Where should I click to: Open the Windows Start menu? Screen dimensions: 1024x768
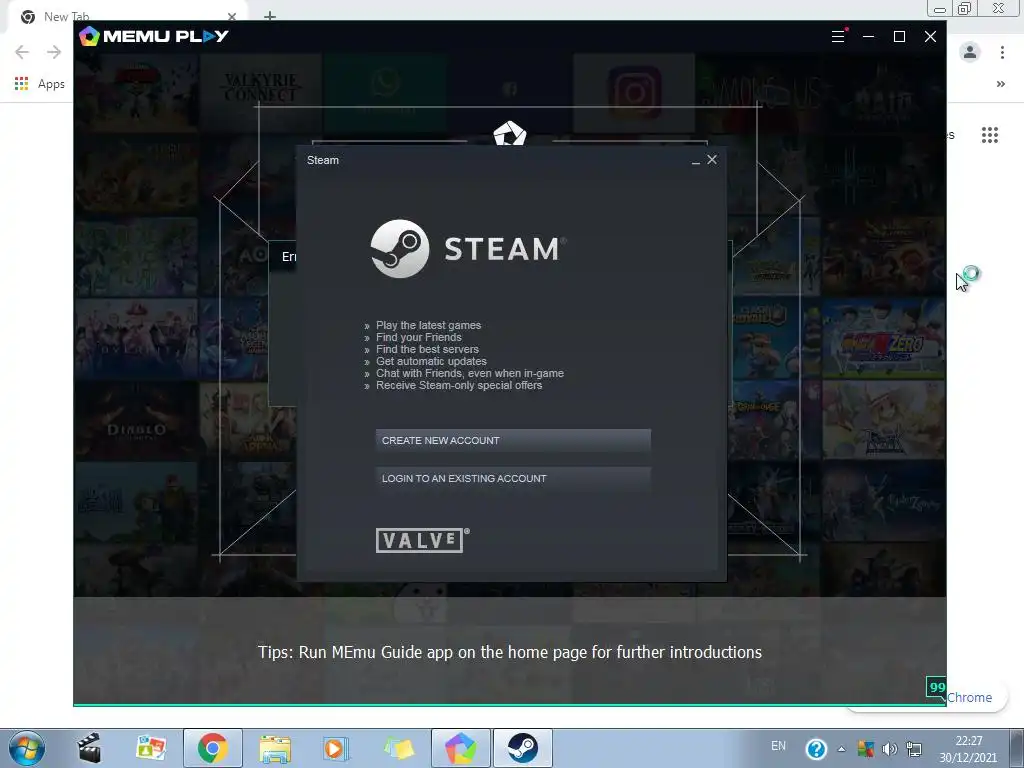point(27,748)
